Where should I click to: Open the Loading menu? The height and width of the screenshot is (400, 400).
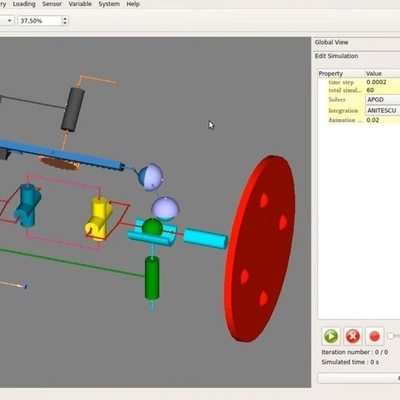coord(24,4)
